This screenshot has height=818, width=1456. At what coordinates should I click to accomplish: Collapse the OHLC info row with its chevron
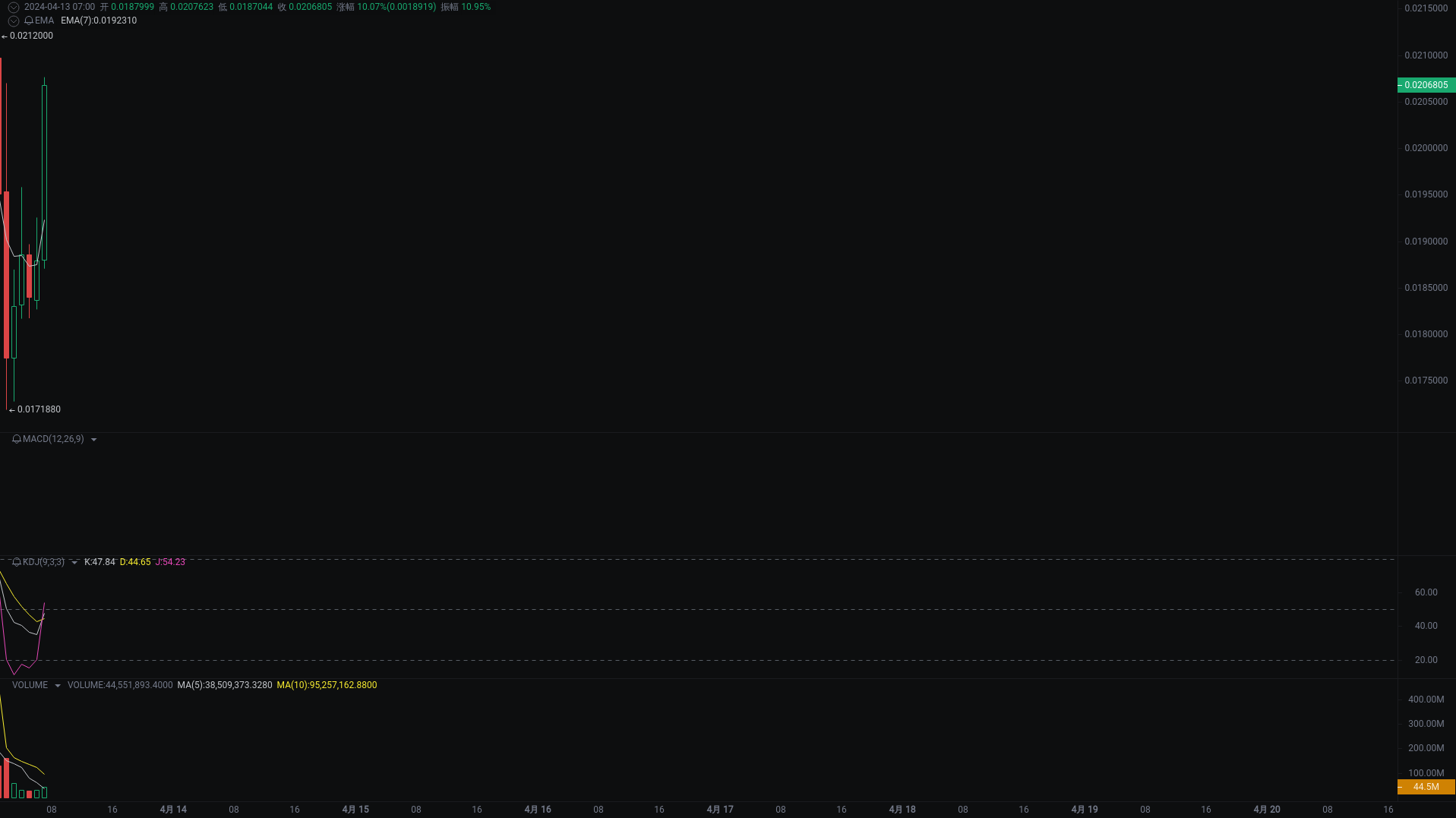tap(13, 7)
